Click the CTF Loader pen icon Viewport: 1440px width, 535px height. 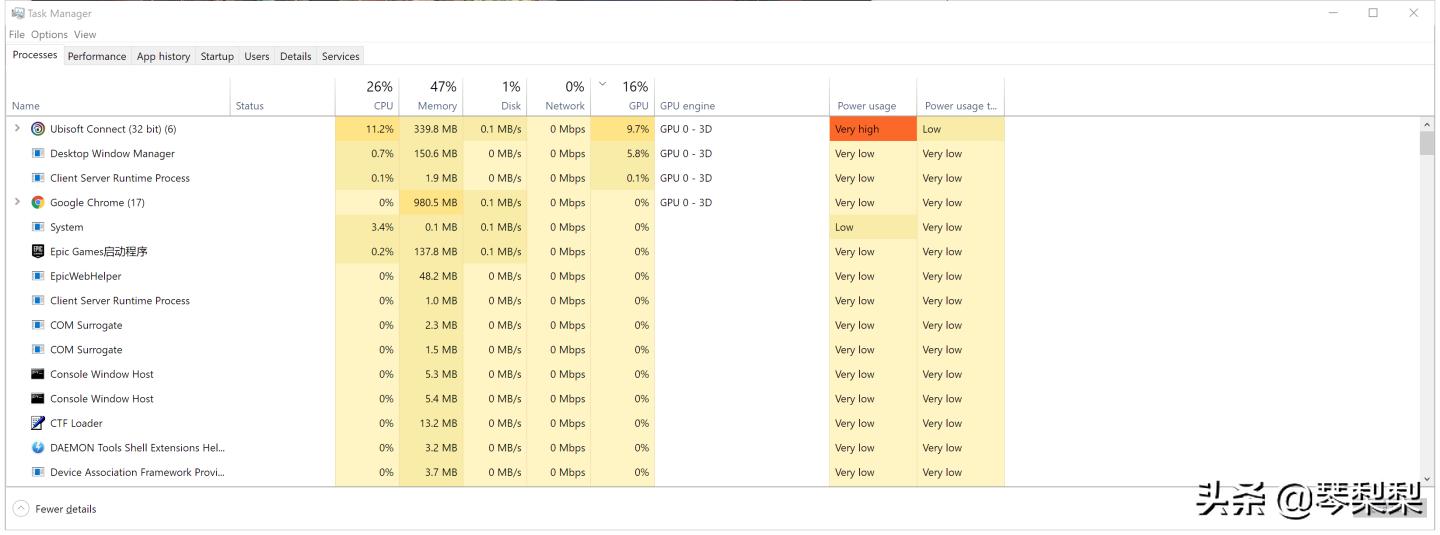38,423
